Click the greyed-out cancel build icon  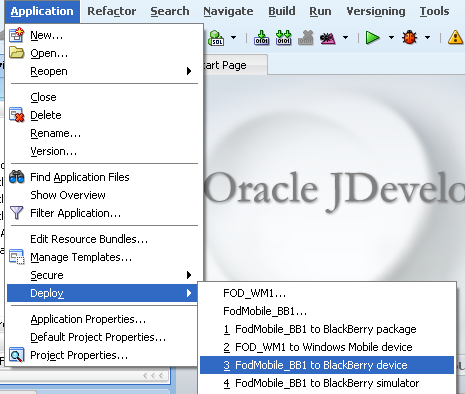306,38
